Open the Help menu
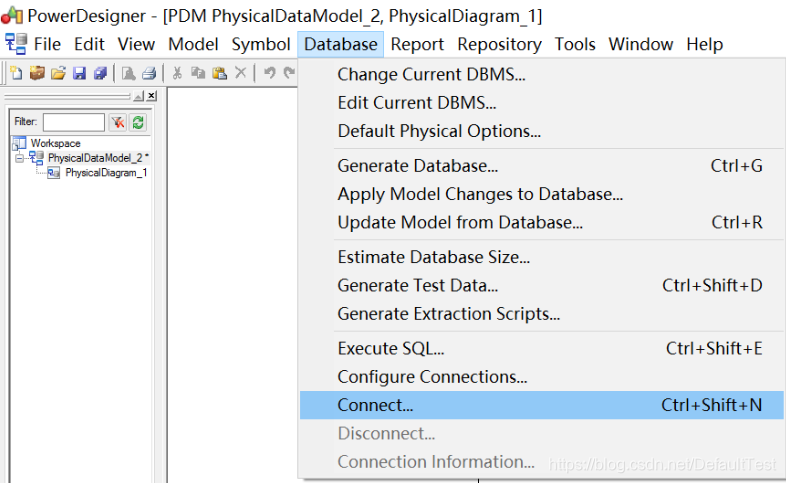The image size is (786, 483). coord(704,44)
